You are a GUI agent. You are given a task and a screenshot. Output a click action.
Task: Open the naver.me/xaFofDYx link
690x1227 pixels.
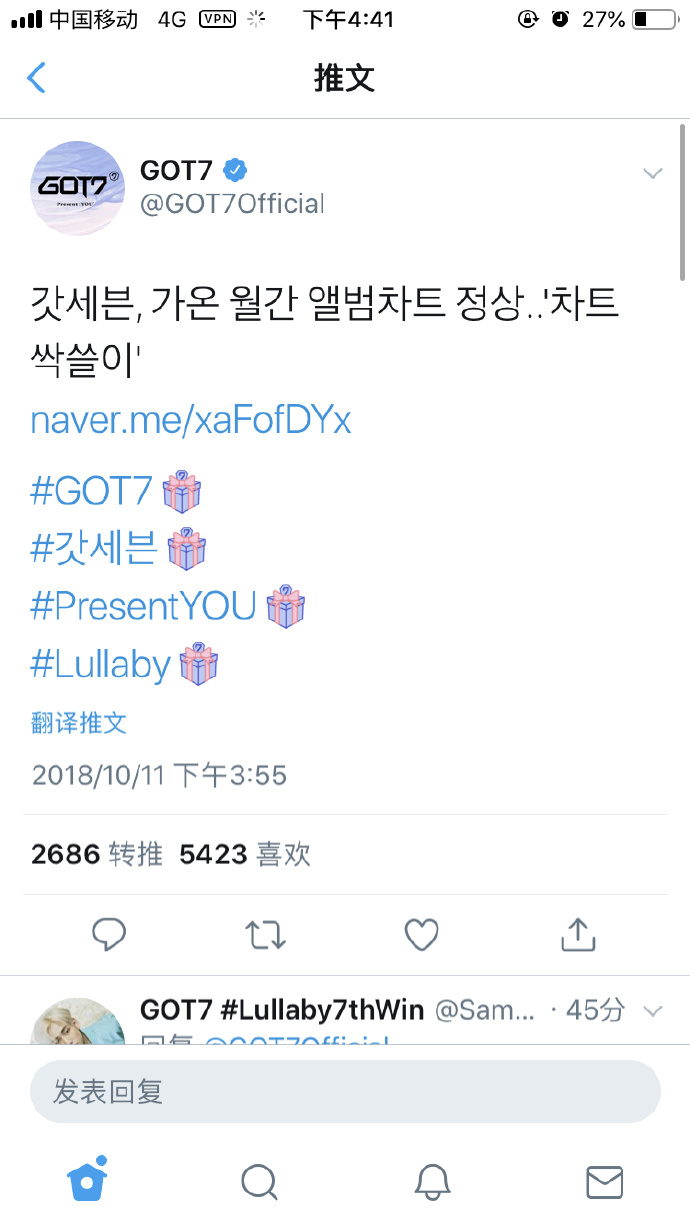click(191, 420)
